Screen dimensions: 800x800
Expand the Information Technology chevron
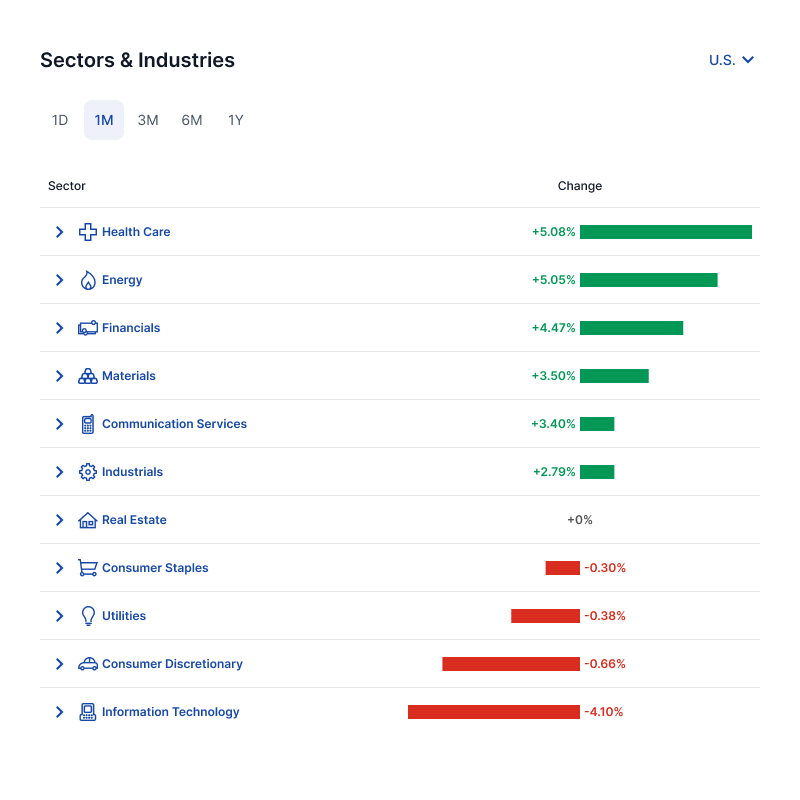click(59, 712)
